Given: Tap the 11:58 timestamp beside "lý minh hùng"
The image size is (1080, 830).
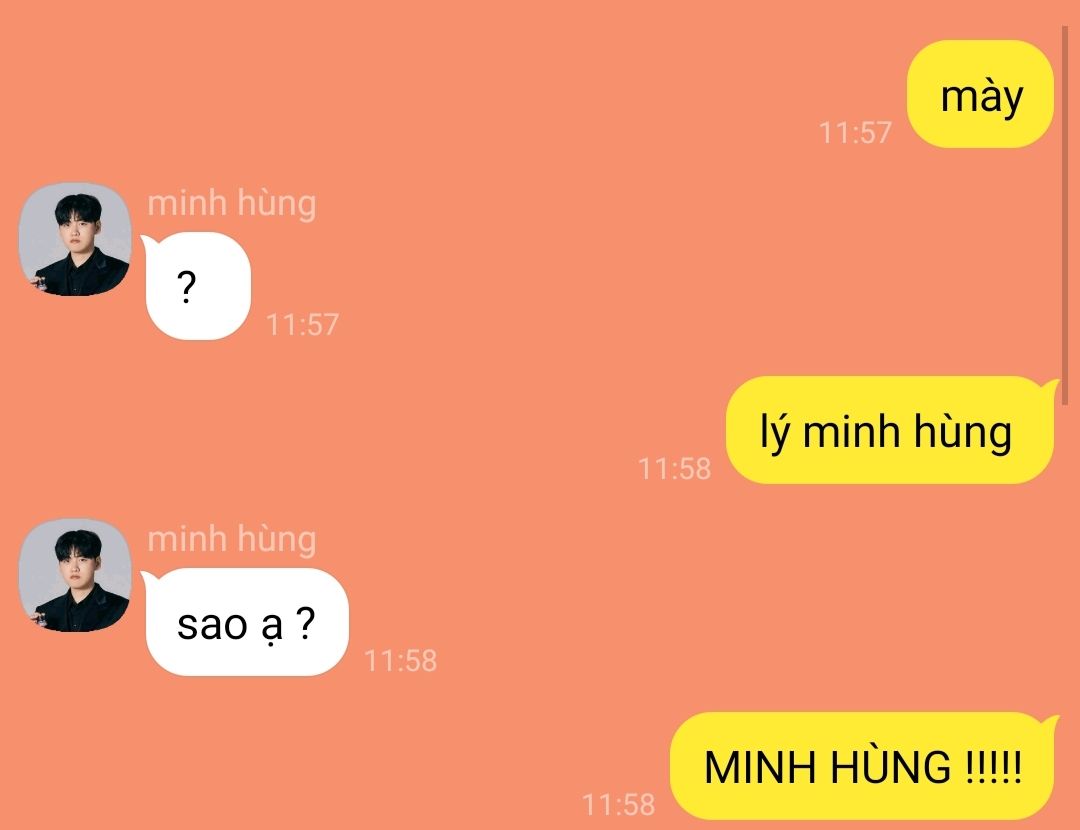Looking at the screenshot, I should click(x=674, y=468).
